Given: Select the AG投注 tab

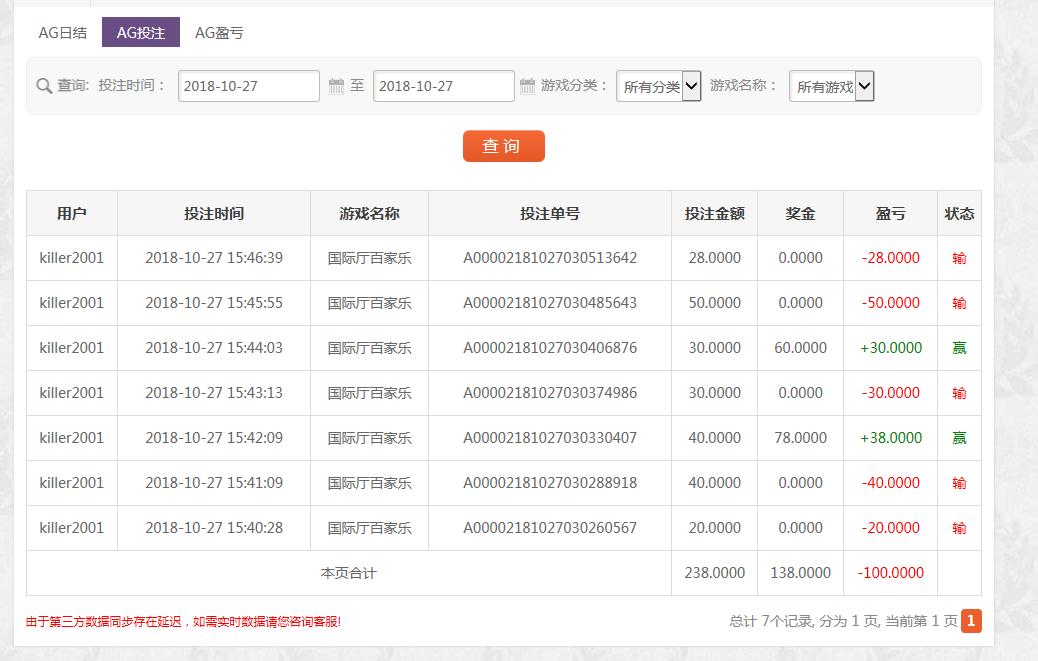Looking at the screenshot, I should coord(140,32).
